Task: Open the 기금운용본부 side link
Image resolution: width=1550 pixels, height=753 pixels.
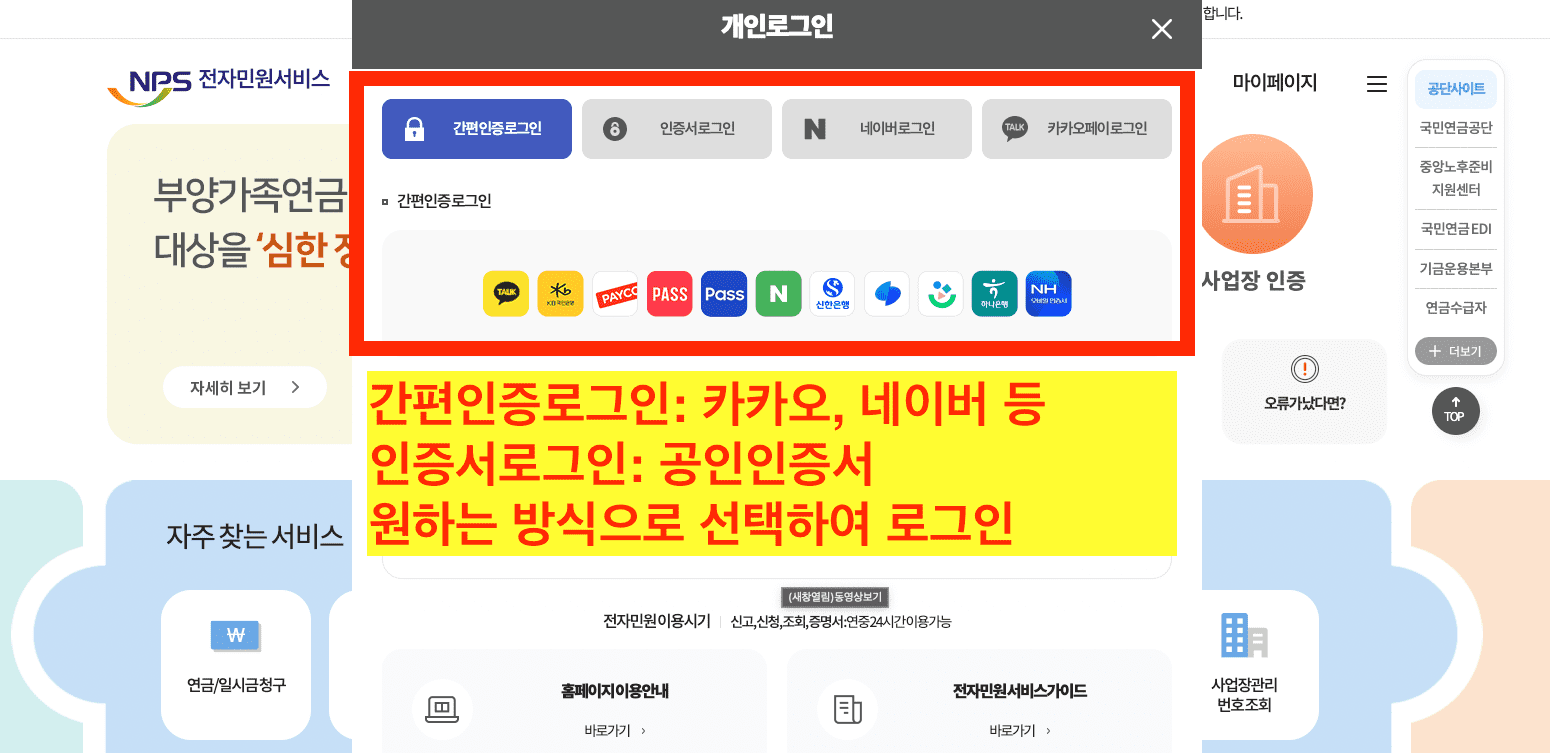Action: coord(1456,269)
